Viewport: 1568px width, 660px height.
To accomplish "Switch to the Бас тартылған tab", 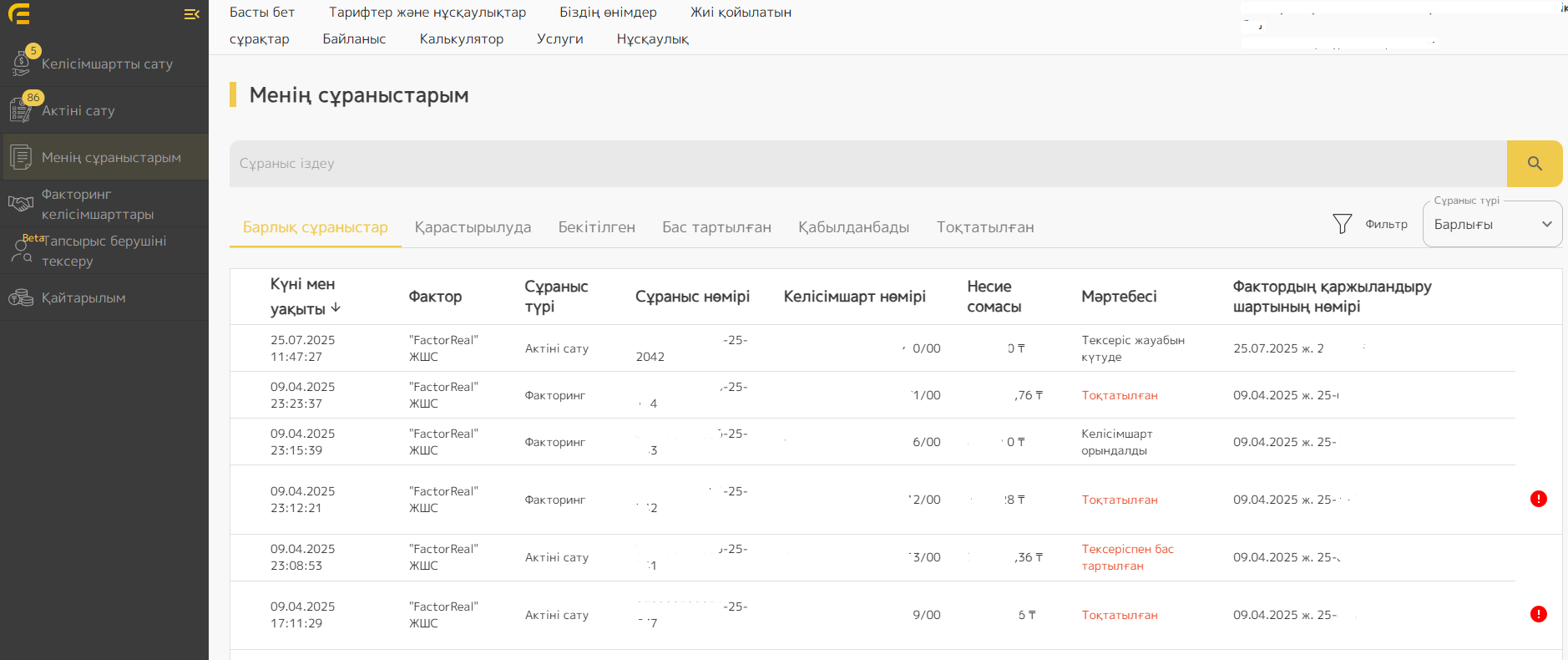I will coord(716,227).
